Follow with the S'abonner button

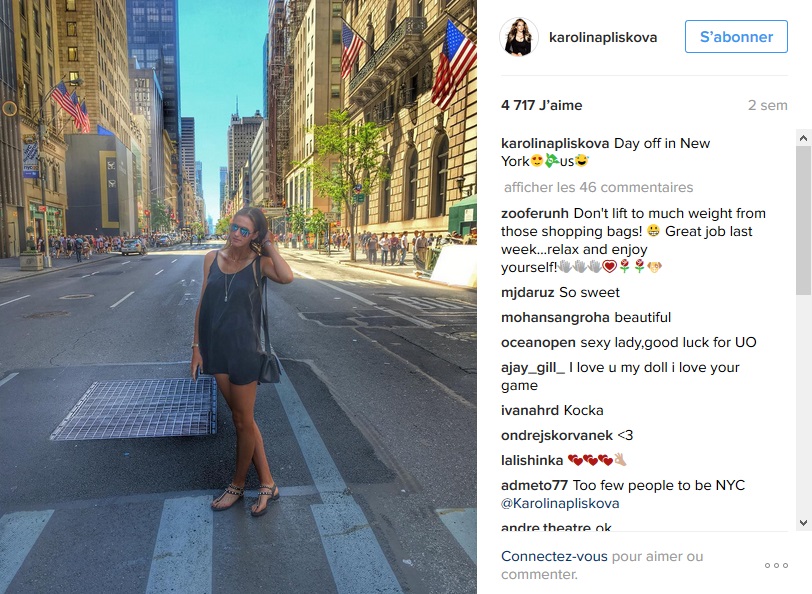pyautogui.click(x=736, y=37)
